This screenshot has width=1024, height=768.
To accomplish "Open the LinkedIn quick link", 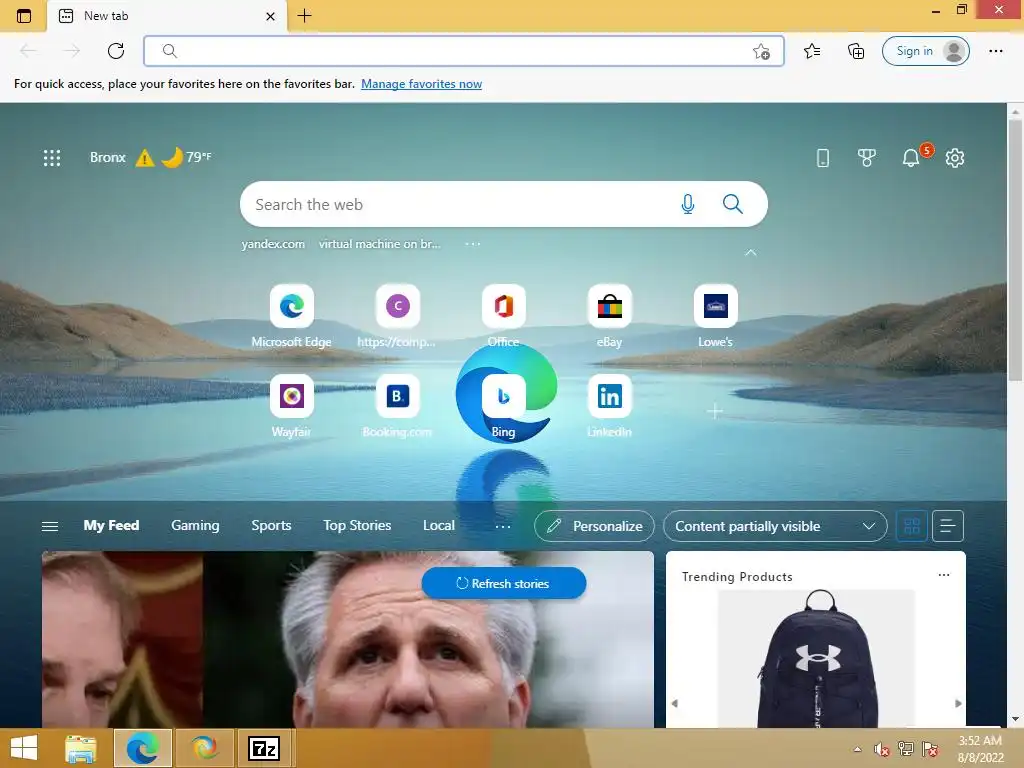I will (609, 406).
